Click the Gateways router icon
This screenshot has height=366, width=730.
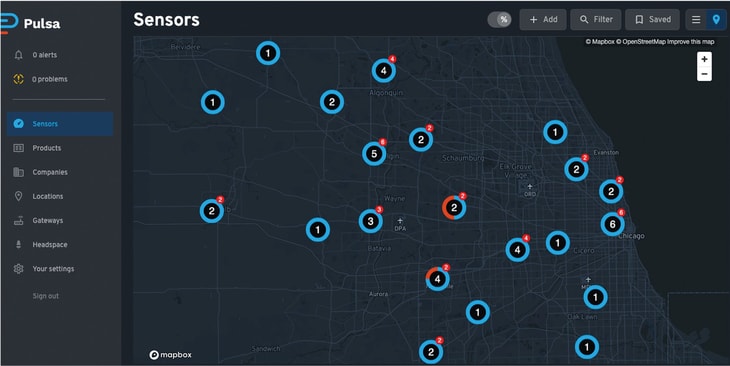(x=19, y=221)
